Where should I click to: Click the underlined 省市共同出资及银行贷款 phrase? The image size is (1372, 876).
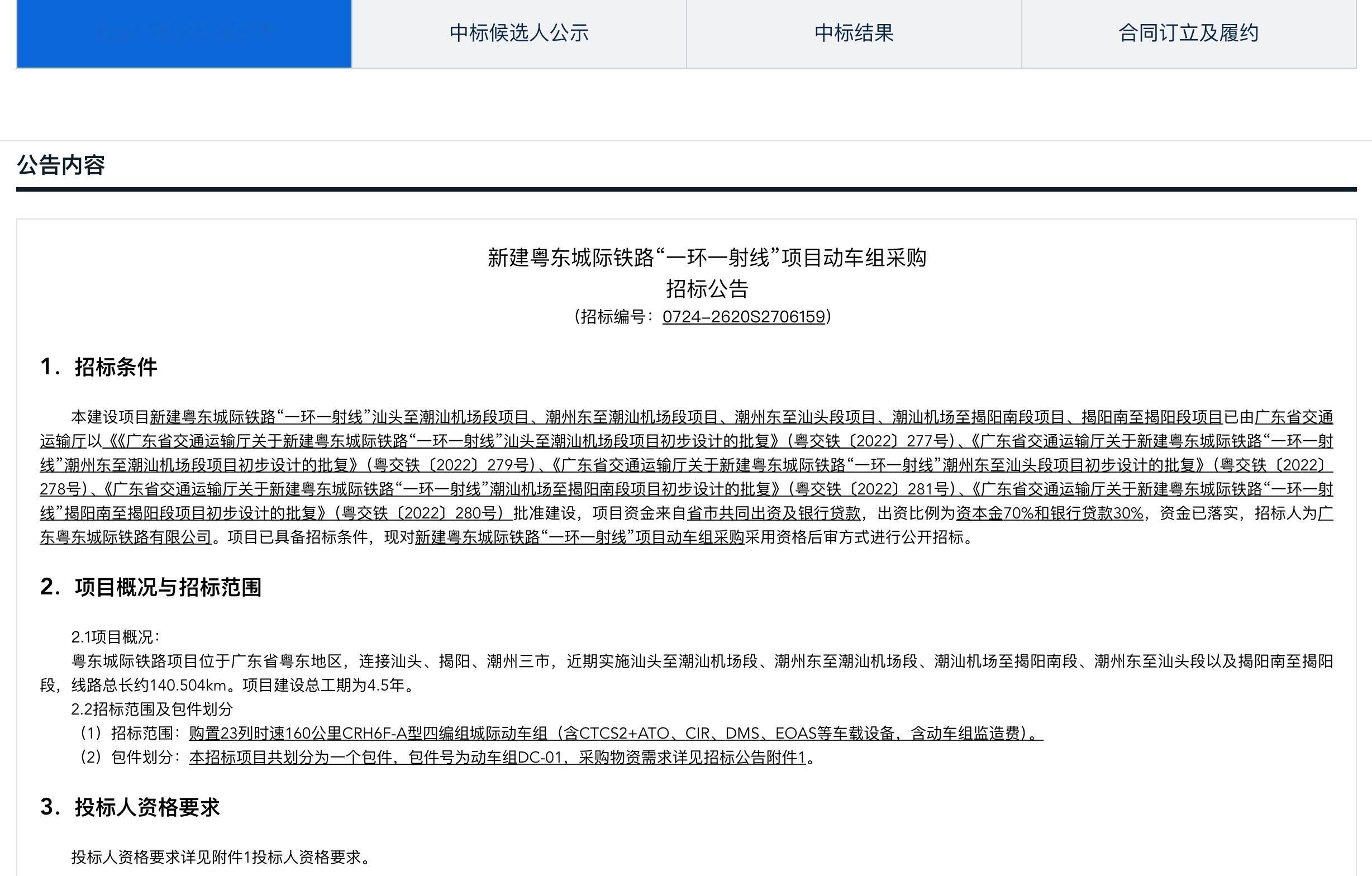click(x=774, y=513)
